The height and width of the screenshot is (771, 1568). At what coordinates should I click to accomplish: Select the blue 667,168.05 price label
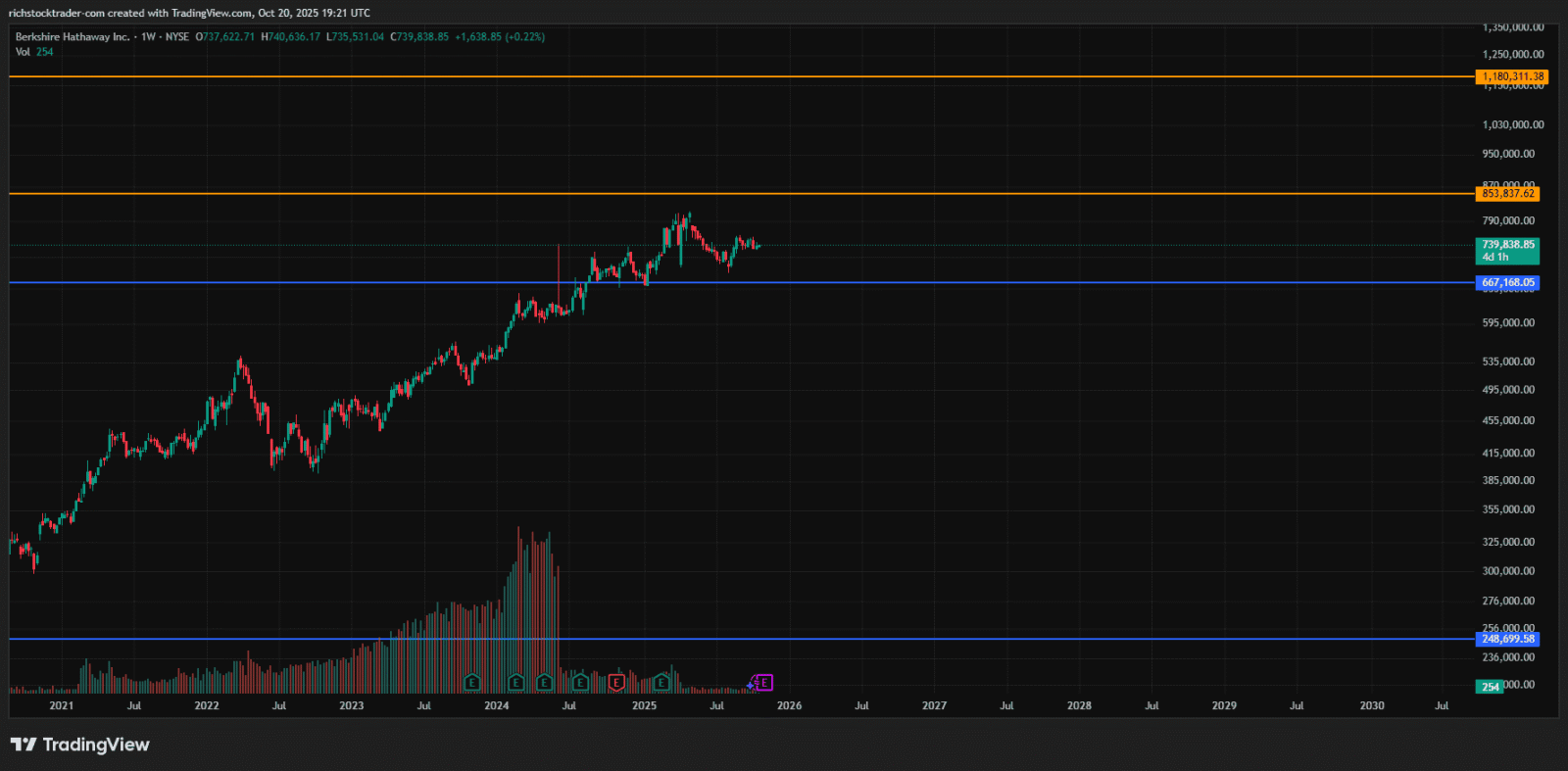click(x=1507, y=283)
